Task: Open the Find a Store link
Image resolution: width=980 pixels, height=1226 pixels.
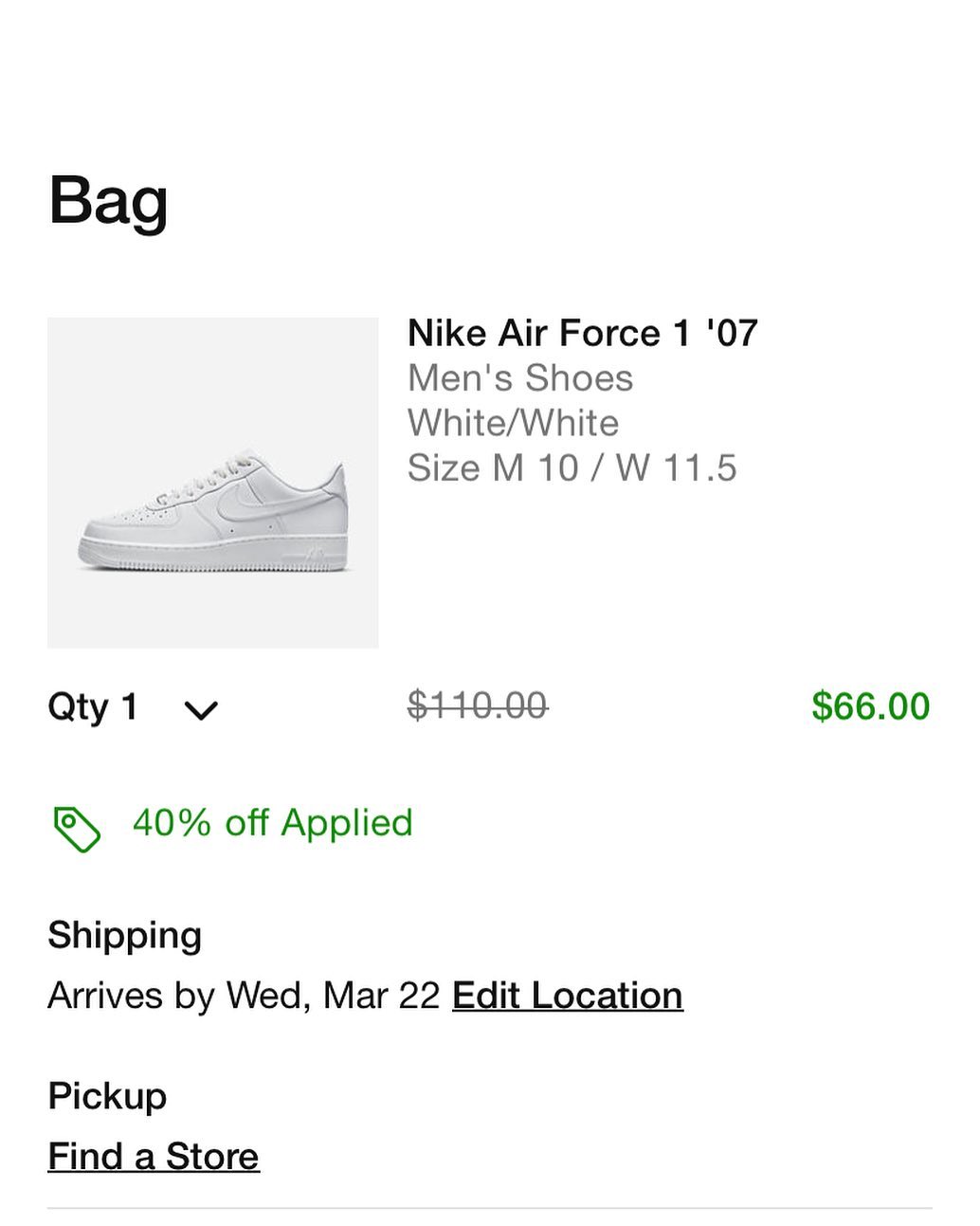Action: [x=154, y=1157]
